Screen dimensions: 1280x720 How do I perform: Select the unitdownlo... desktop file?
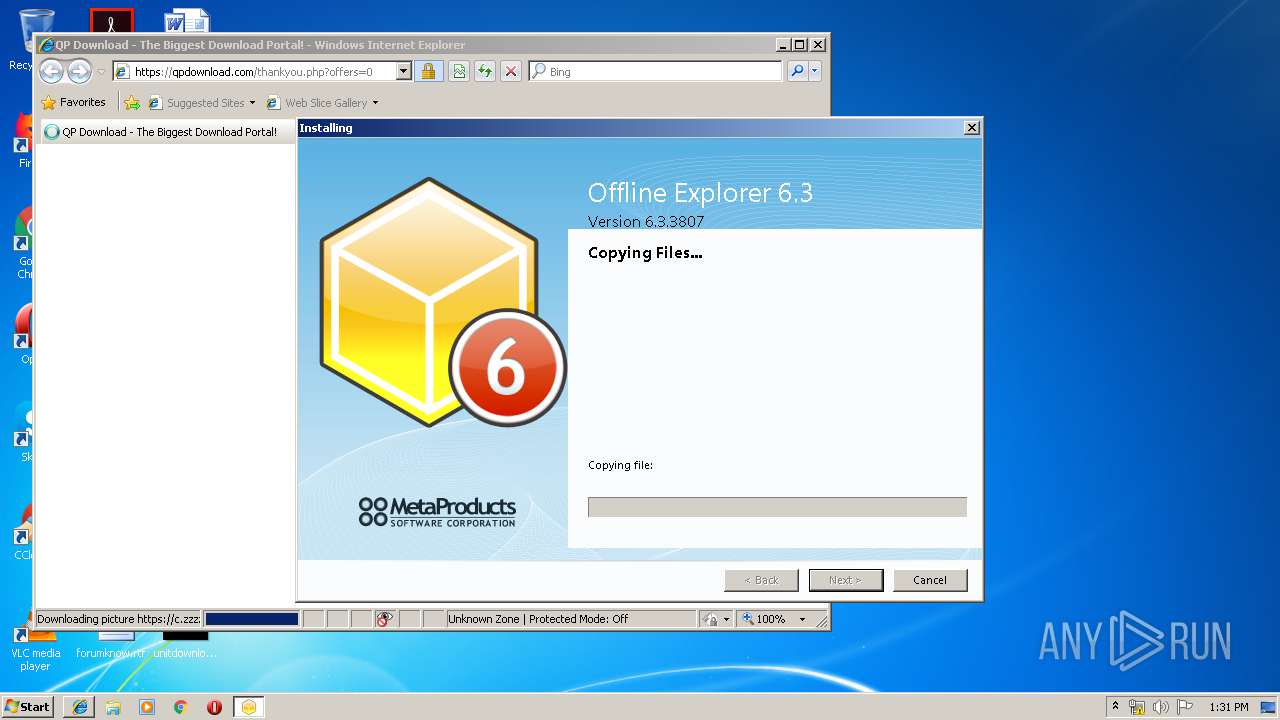185,646
